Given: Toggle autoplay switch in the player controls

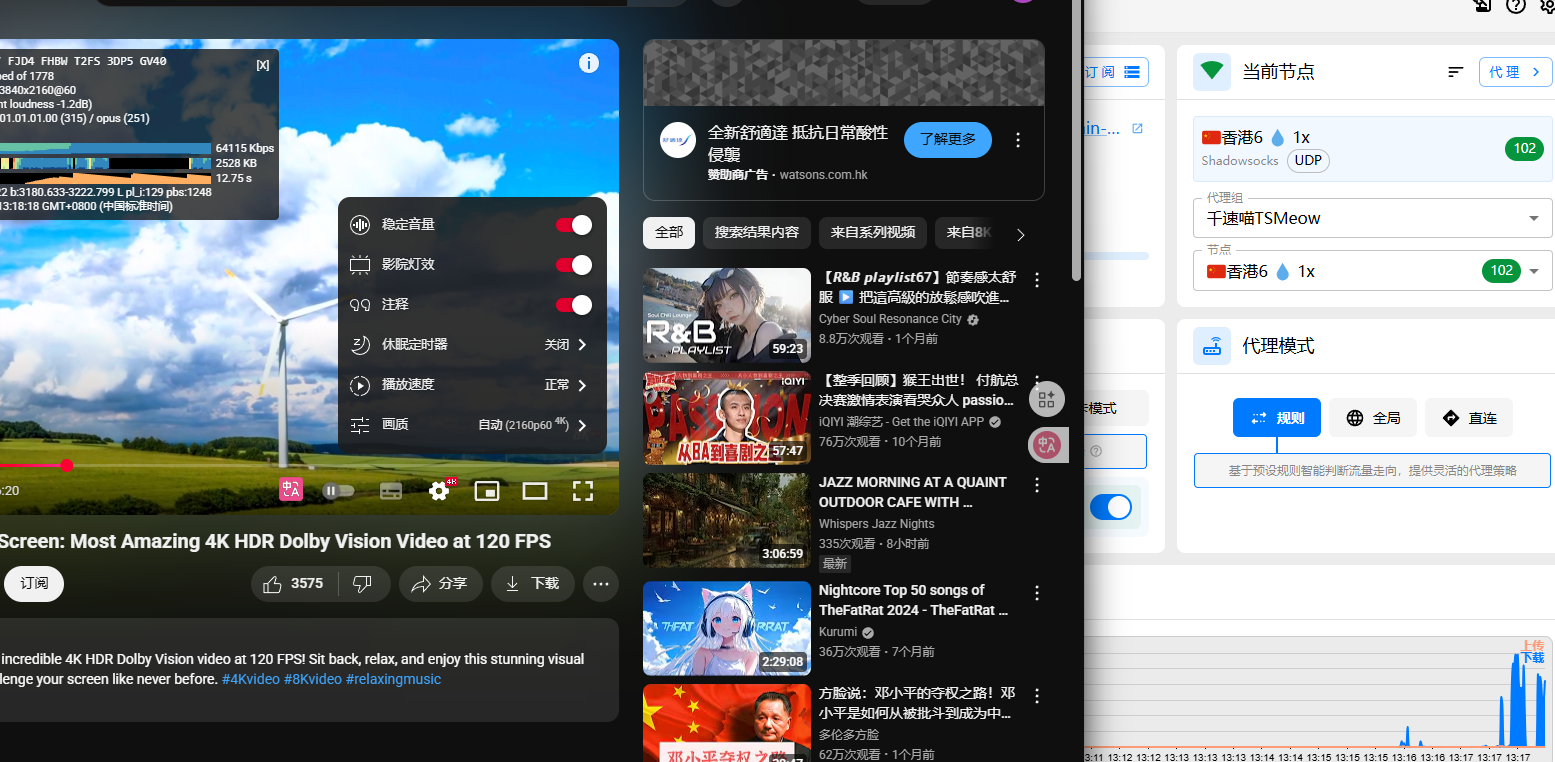Looking at the screenshot, I should pyautogui.click(x=339, y=491).
